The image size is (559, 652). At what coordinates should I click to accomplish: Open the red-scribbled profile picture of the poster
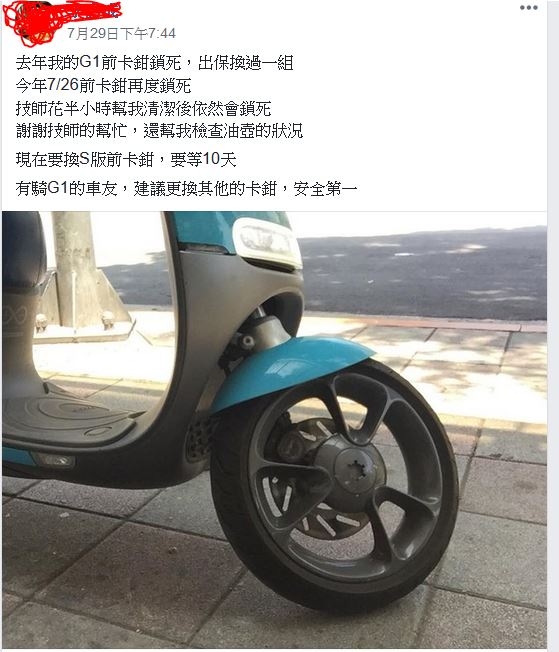(x=27, y=22)
